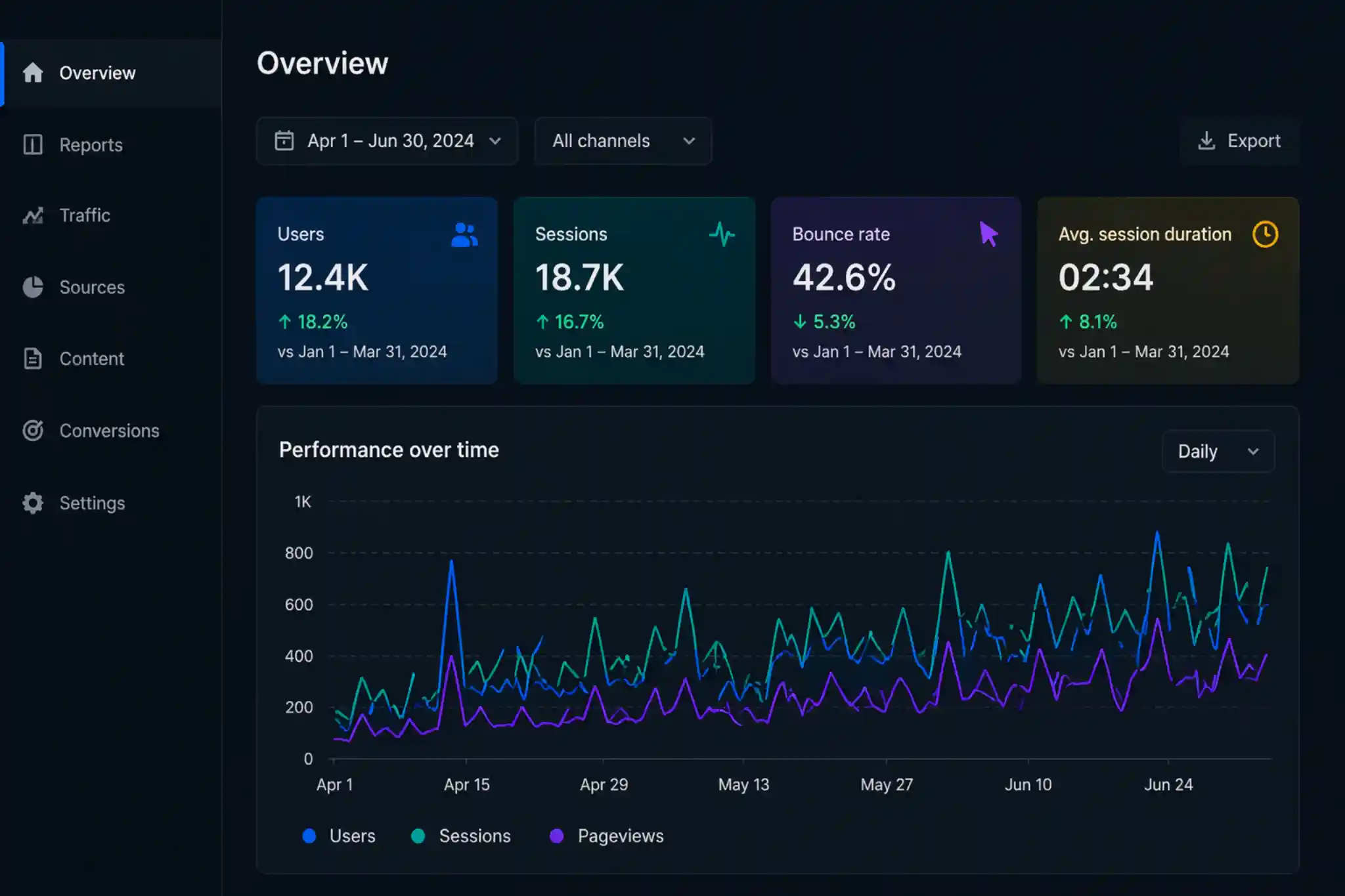Change the Daily interval dropdown

tap(1218, 452)
